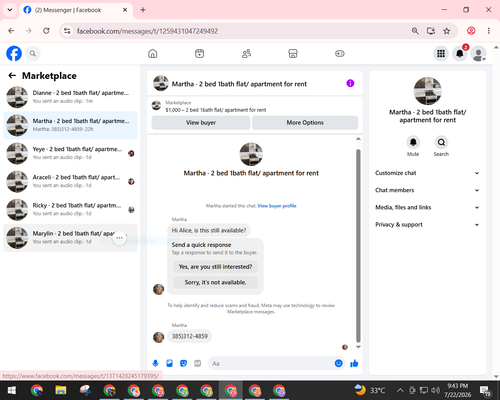Open Yeye conversation in list

tap(70, 153)
